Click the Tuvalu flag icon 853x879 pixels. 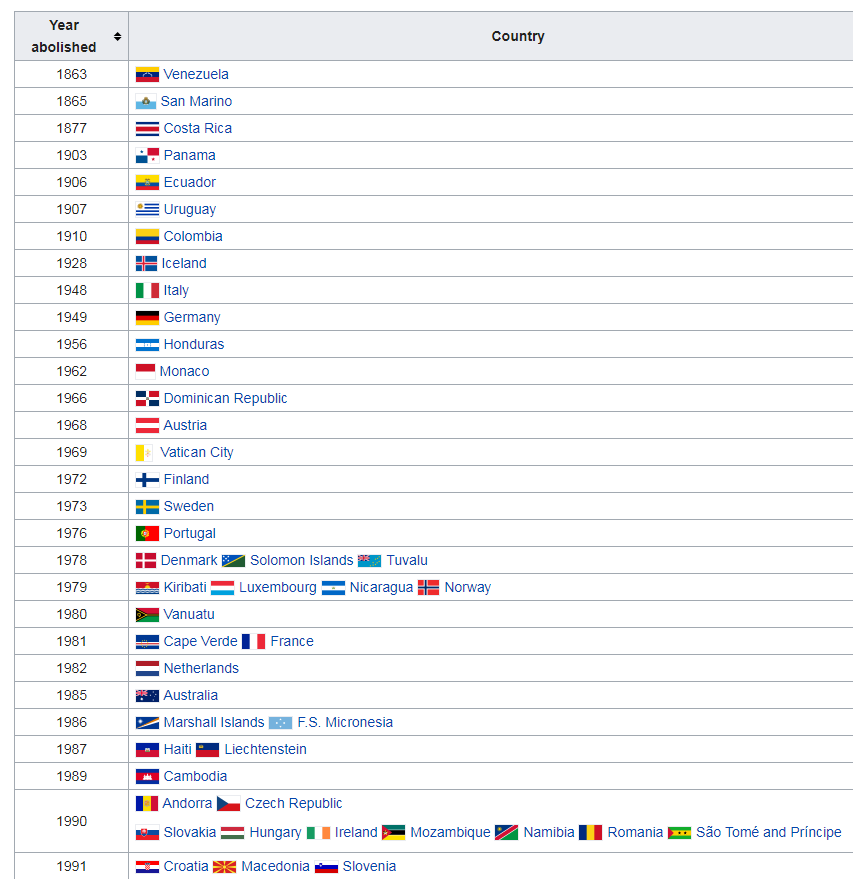tap(369, 561)
